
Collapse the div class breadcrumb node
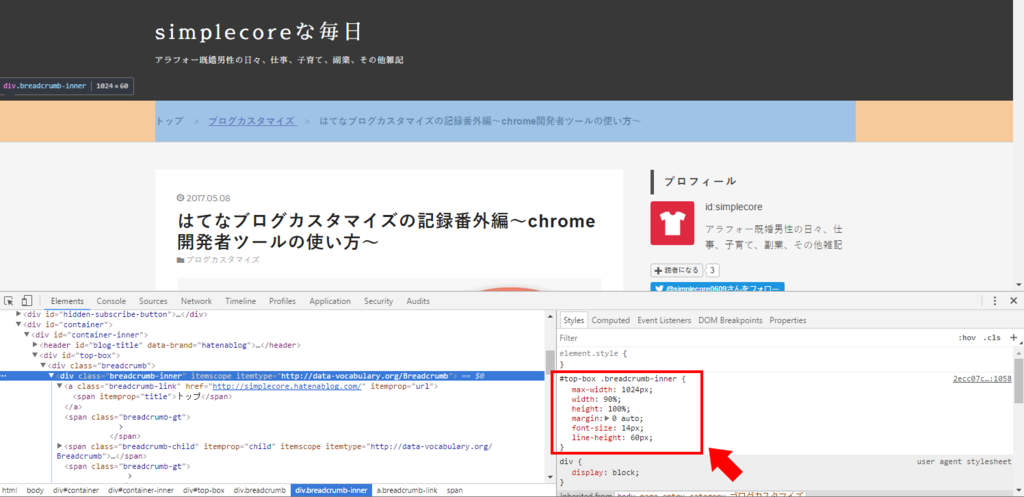point(43,366)
